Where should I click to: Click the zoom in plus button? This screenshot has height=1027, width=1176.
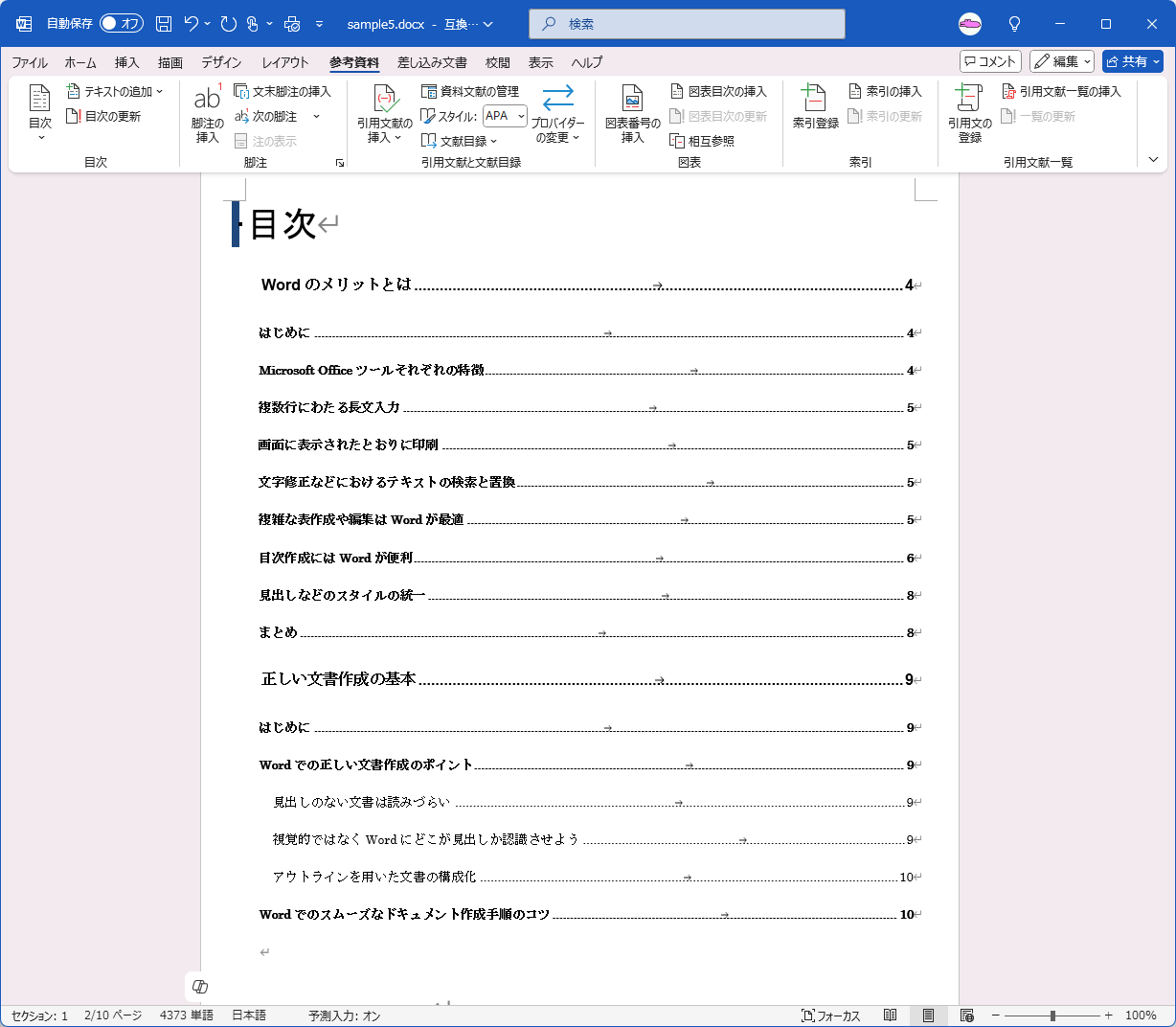(1109, 1016)
